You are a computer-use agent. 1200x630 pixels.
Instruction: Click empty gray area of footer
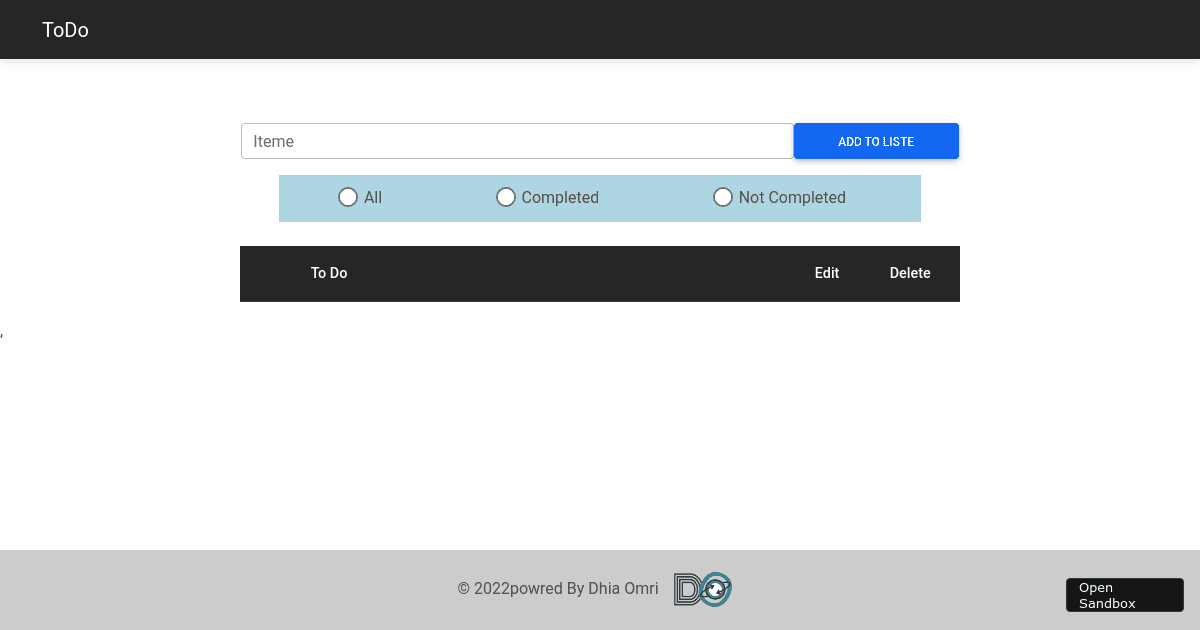[x=250, y=590]
